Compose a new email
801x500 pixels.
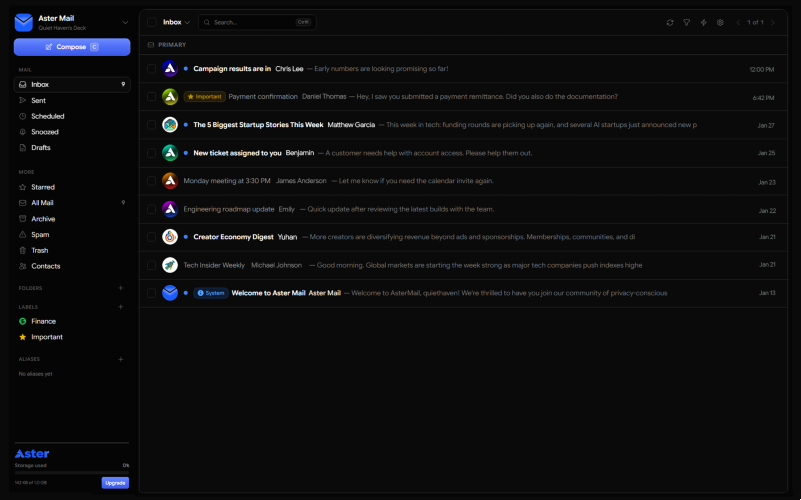click(x=72, y=47)
